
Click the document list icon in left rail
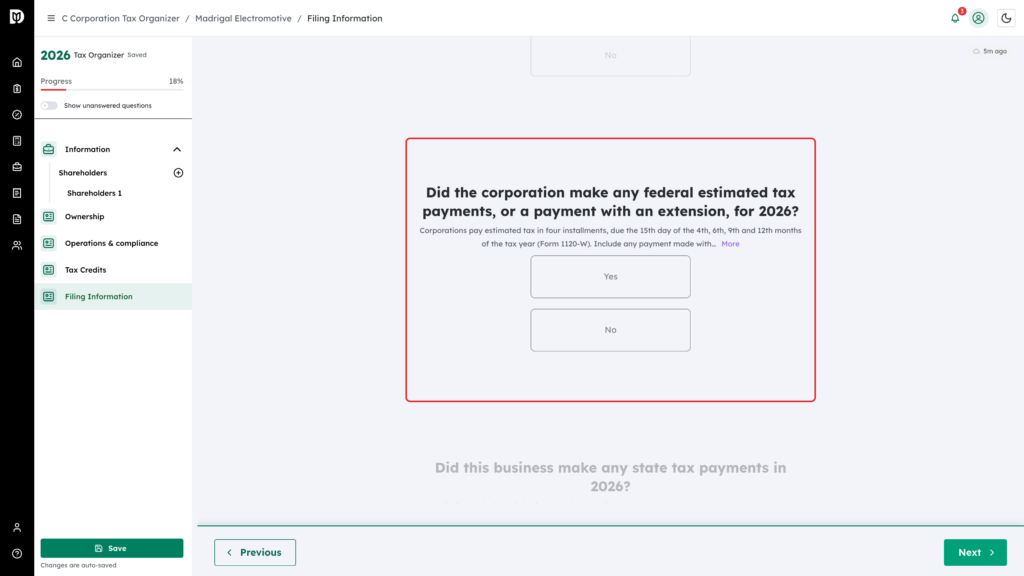point(17,193)
